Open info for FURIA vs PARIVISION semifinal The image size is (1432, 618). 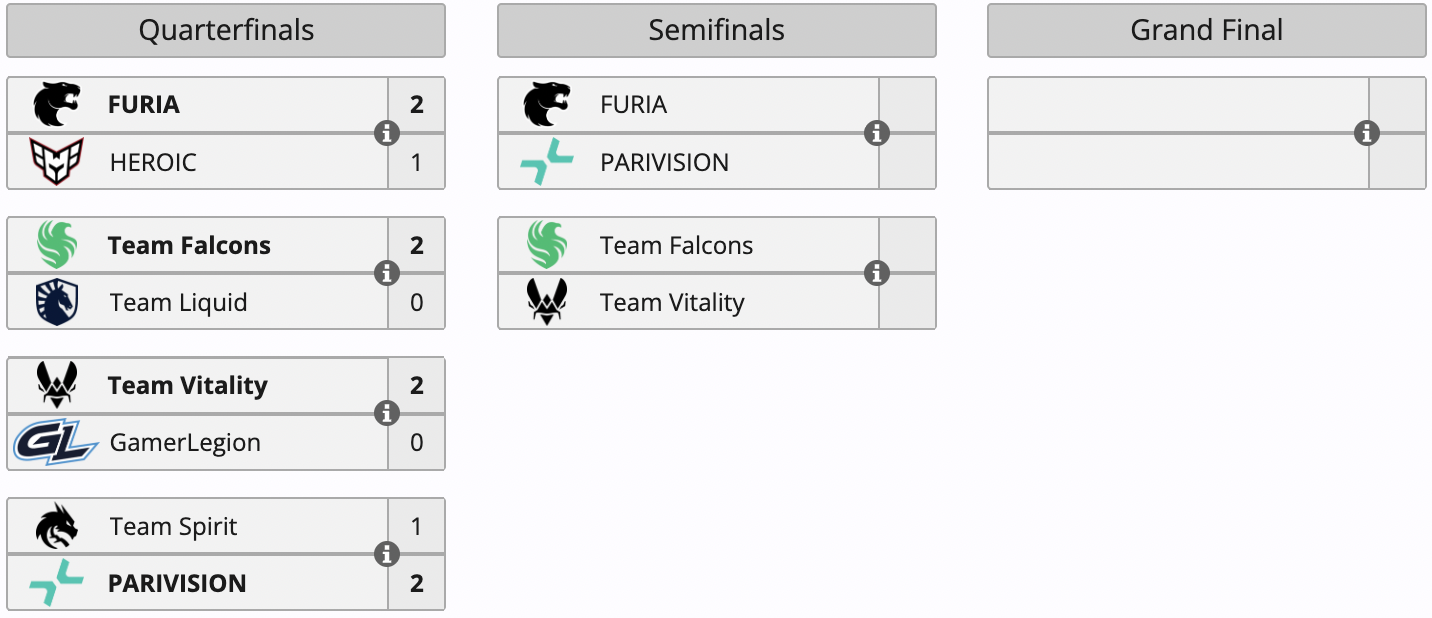pyautogui.click(x=877, y=133)
